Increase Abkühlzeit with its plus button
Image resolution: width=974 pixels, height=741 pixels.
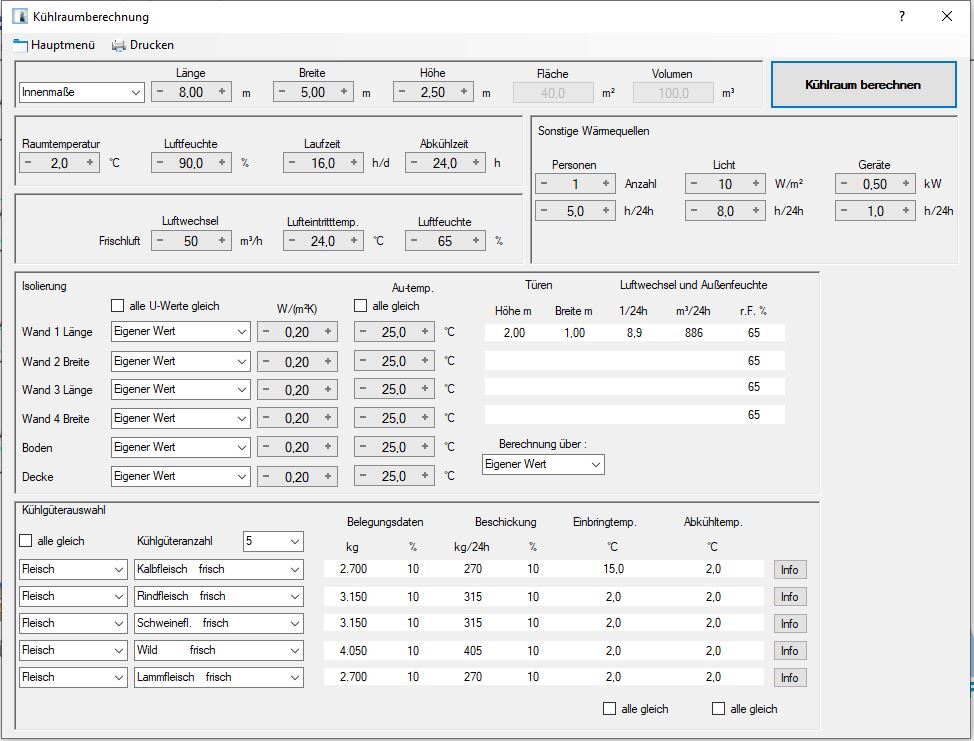coord(476,163)
